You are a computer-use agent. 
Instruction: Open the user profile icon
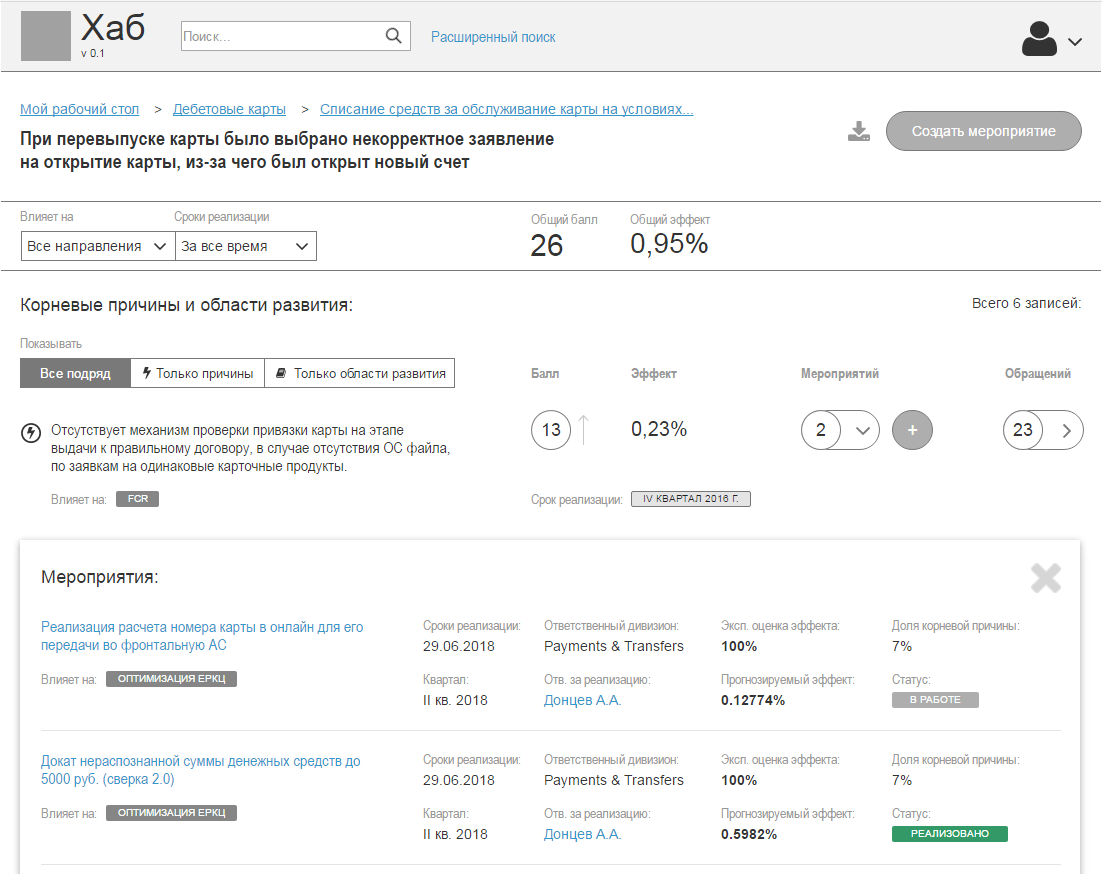coord(1039,38)
